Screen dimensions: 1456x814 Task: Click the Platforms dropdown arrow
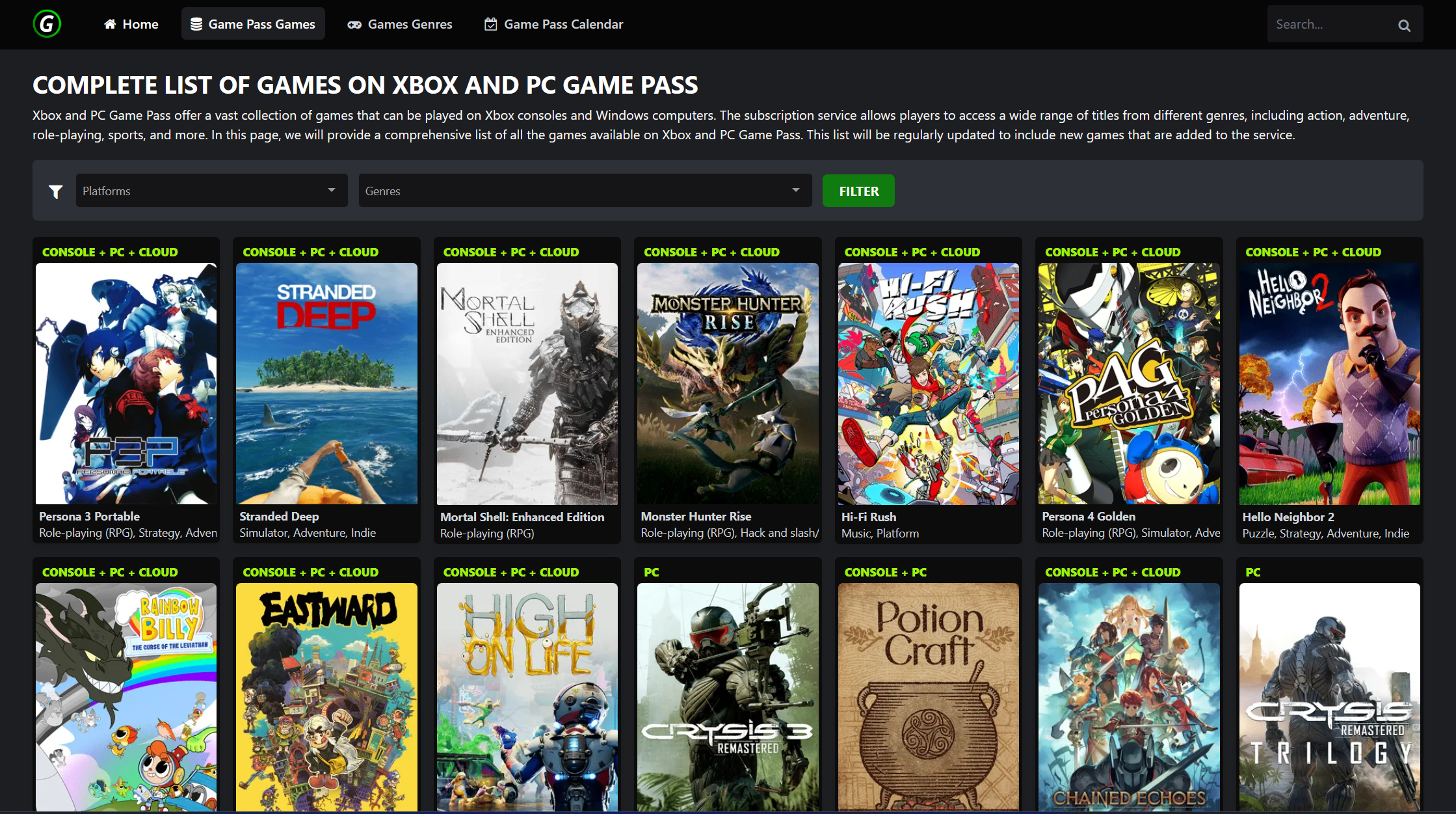tap(332, 191)
